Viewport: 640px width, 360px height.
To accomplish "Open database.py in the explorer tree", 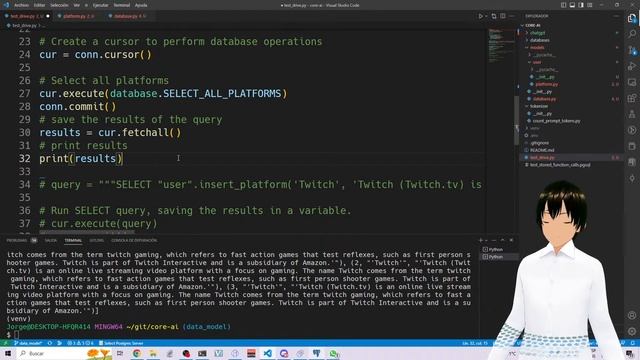I will click(x=544, y=99).
